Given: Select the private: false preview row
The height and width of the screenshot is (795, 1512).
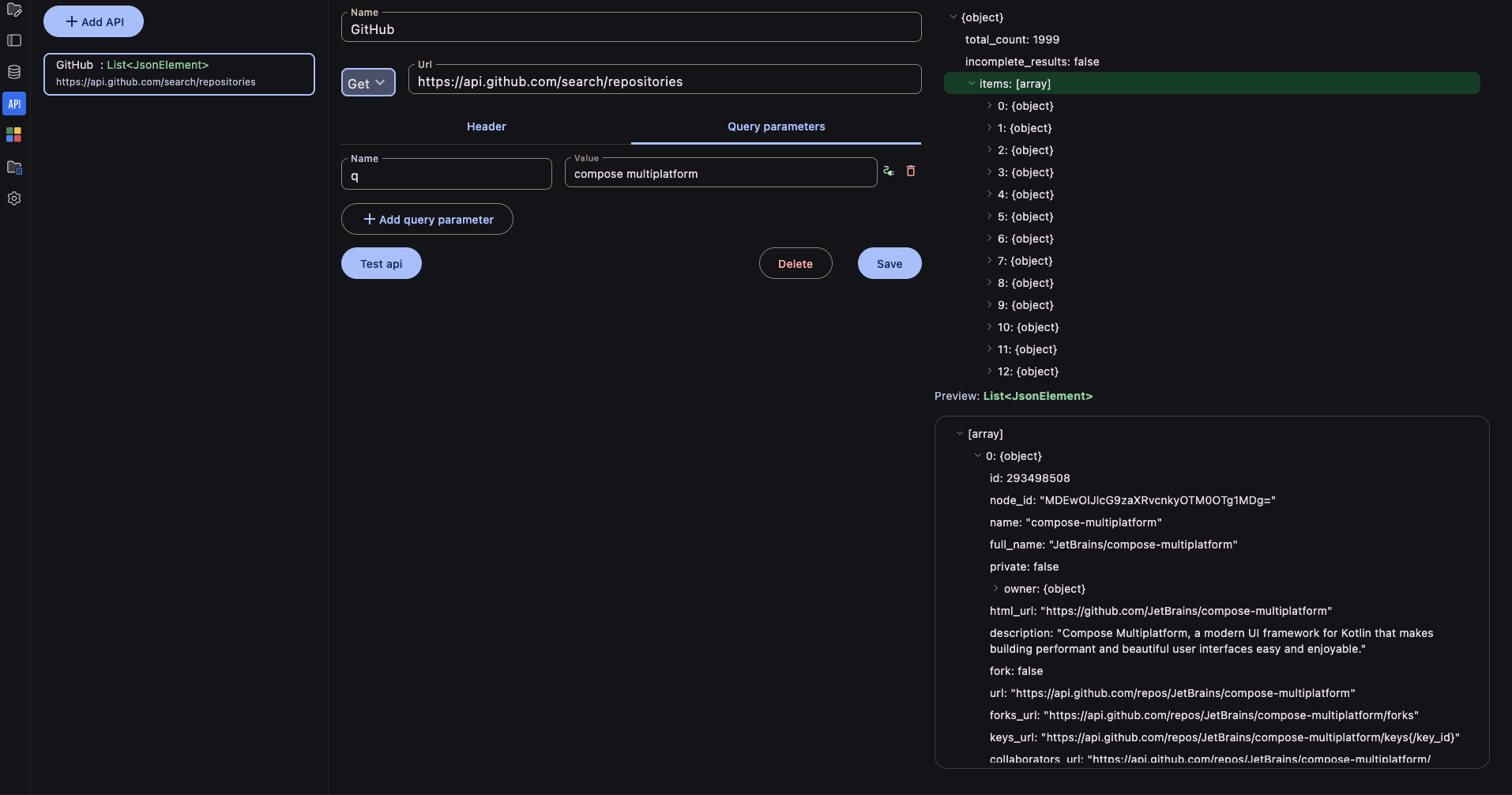Looking at the screenshot, I should [1024, 567].
